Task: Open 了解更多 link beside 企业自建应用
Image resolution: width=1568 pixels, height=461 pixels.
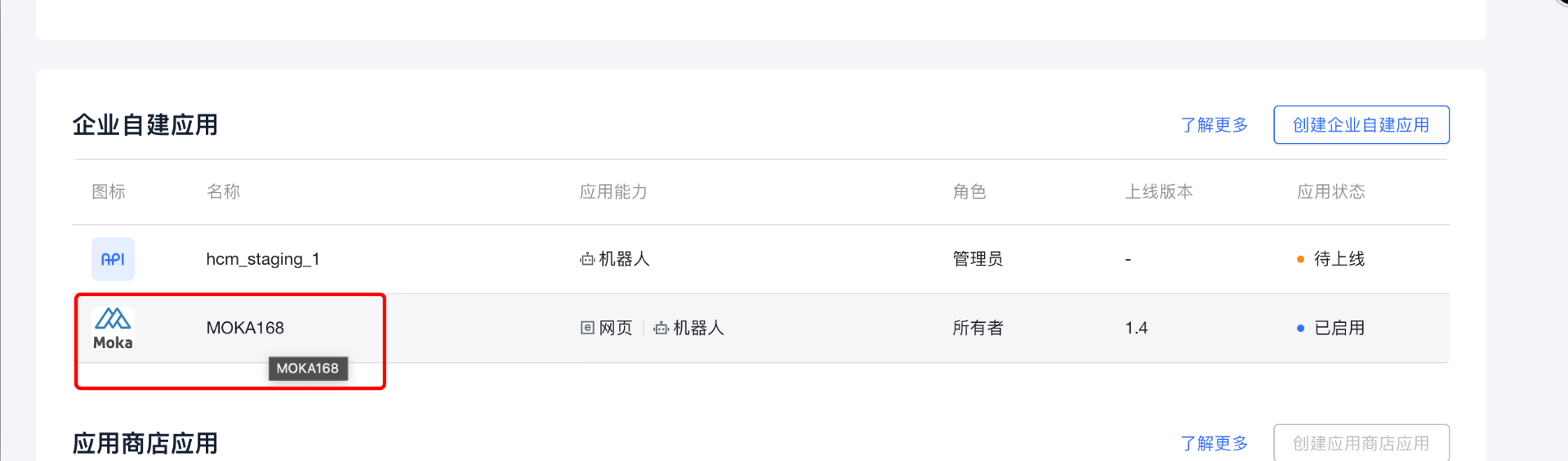Action: [1214, 124]
